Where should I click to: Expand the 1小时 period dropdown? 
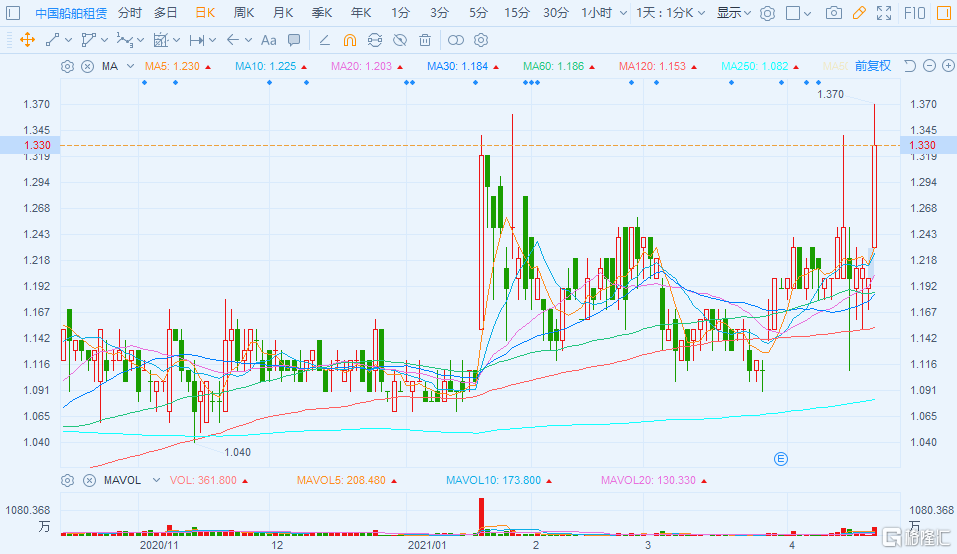(x=605, y=13)
